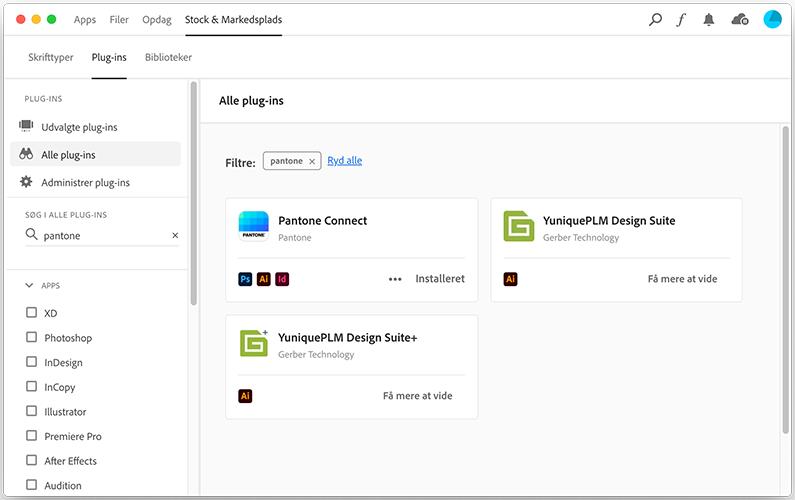This screenshot has height=500, width=795.
Task: Click the Pantone publisher name
Action: point(295,237)
